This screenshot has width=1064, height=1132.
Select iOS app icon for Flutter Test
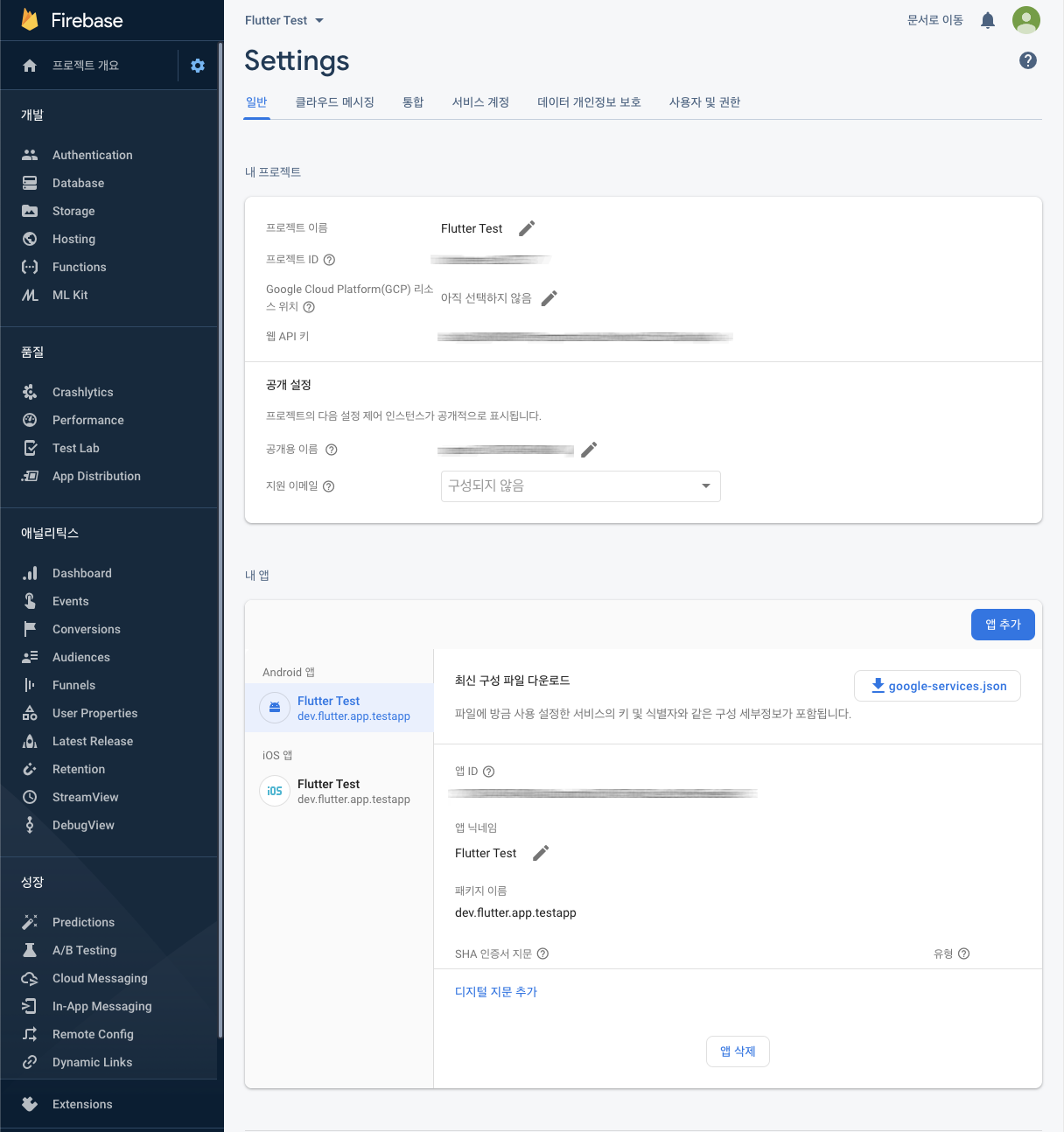275,791
